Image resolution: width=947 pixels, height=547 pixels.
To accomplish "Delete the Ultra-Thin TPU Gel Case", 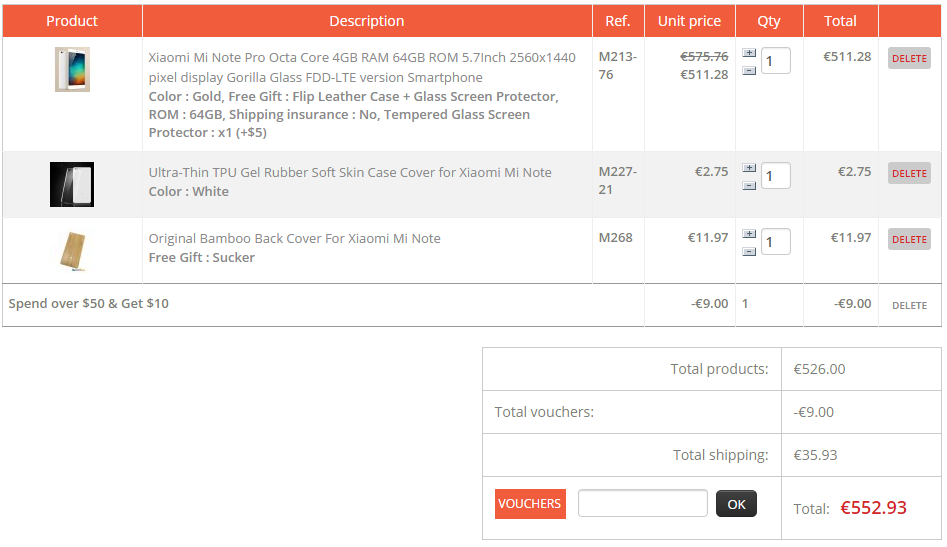I will tap(909, 174).
